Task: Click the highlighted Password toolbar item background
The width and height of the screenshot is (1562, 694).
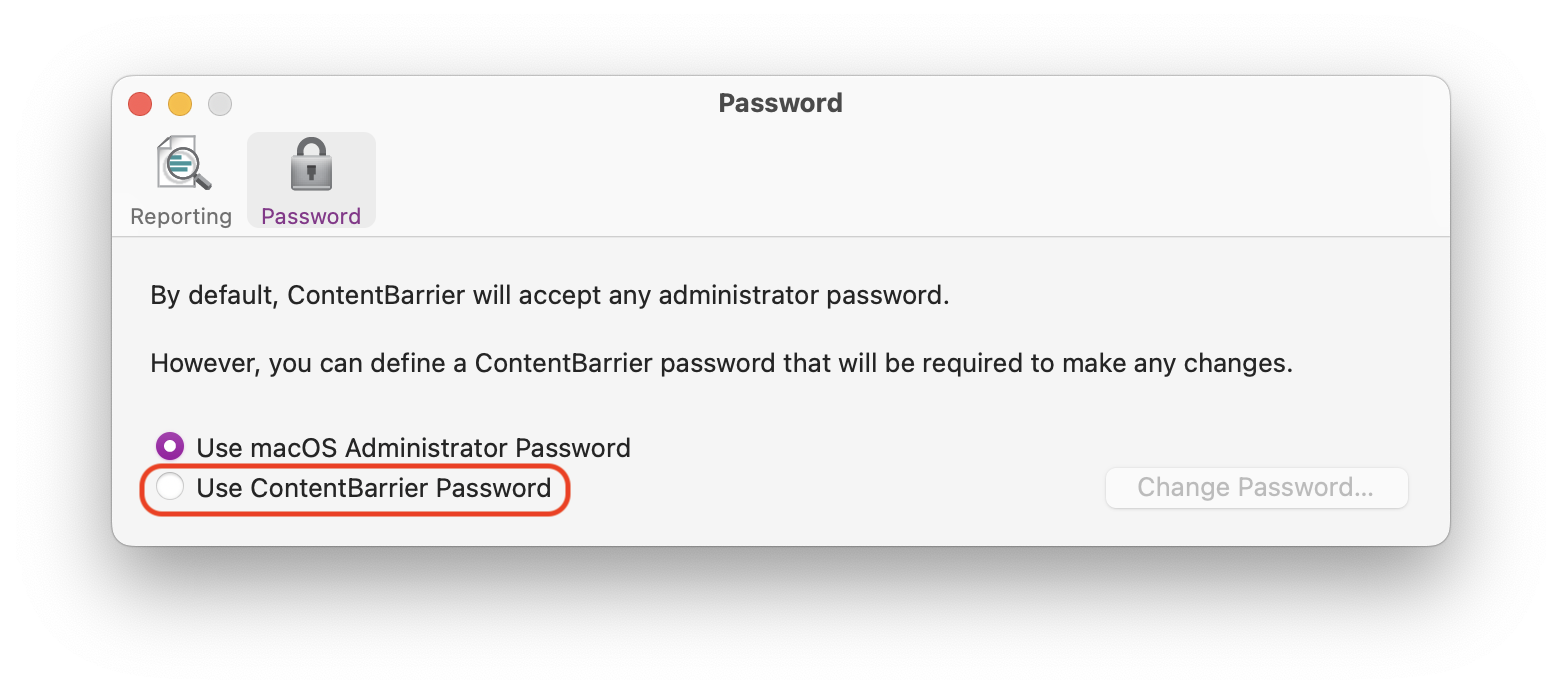Action: click(x=311, y=180)
